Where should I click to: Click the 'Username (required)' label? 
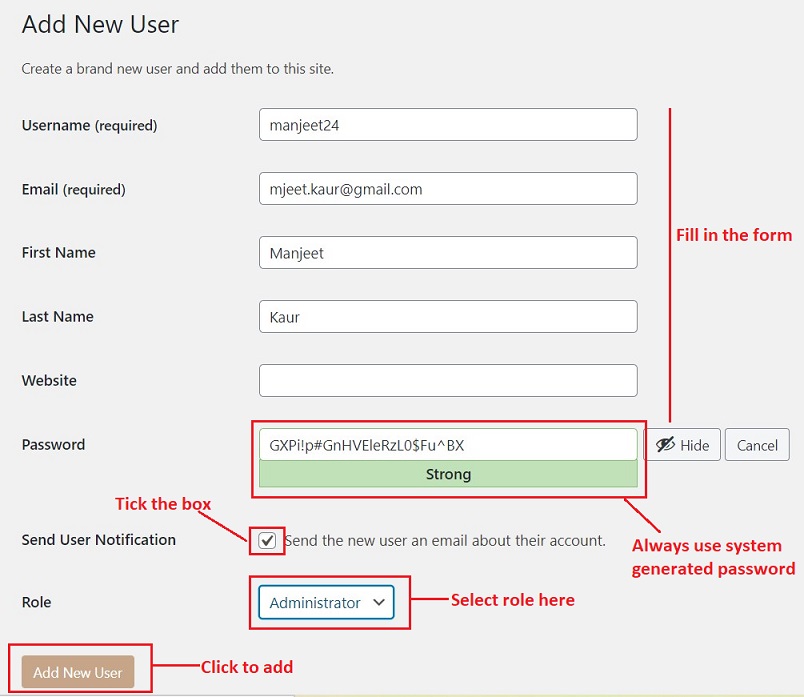click(x=89, y=126)
